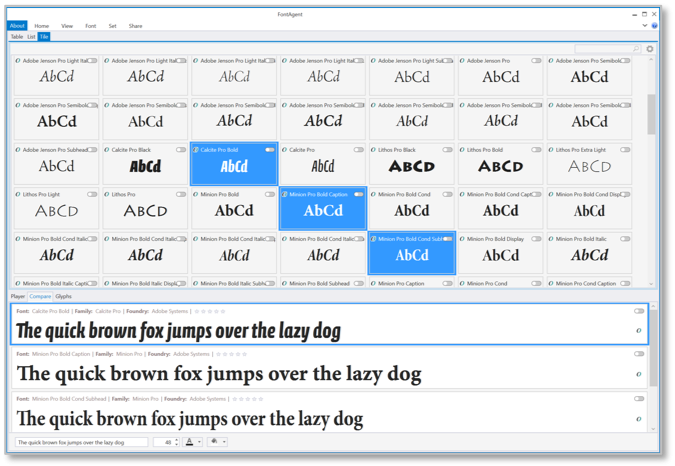Open the font color dropdown arrow
This screenshot has width=675, height=466.
point(199,442)
